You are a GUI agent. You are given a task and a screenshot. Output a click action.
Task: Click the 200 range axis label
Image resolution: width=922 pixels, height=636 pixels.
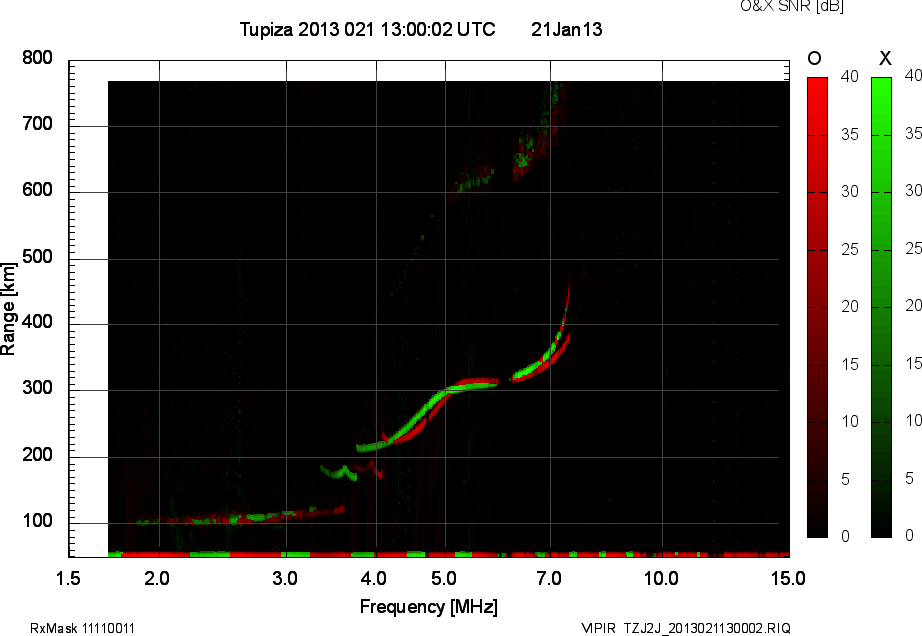[37, 455]
